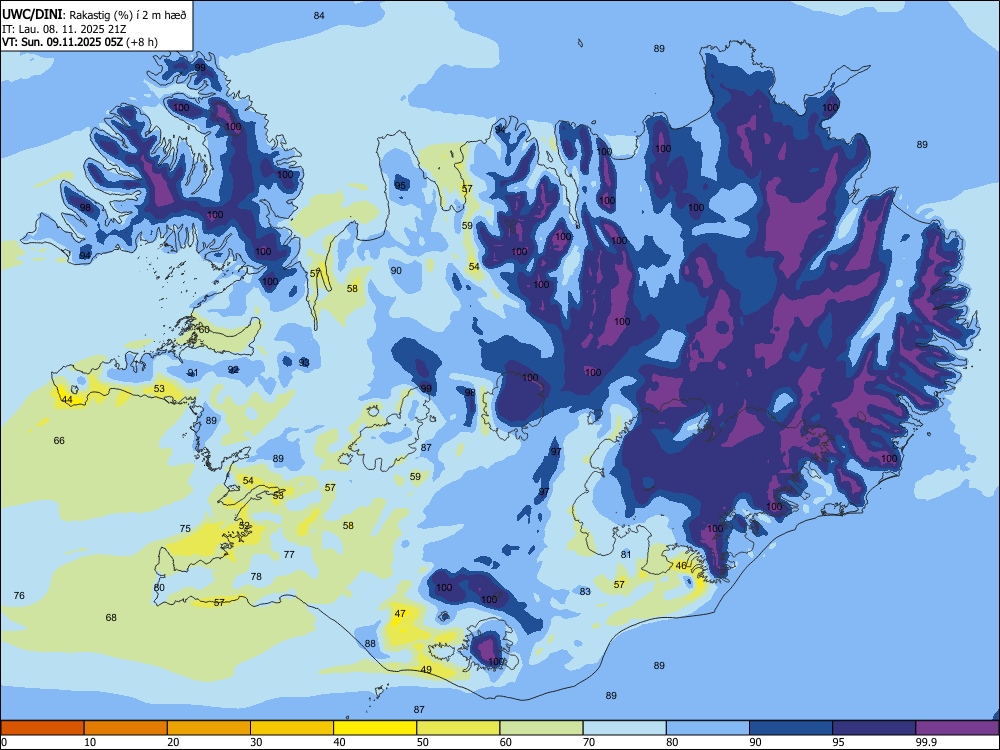Click the '75' humidity value on the map
Image resolution: width=1000 pixels, height=750 pixels.
(185, 528)
